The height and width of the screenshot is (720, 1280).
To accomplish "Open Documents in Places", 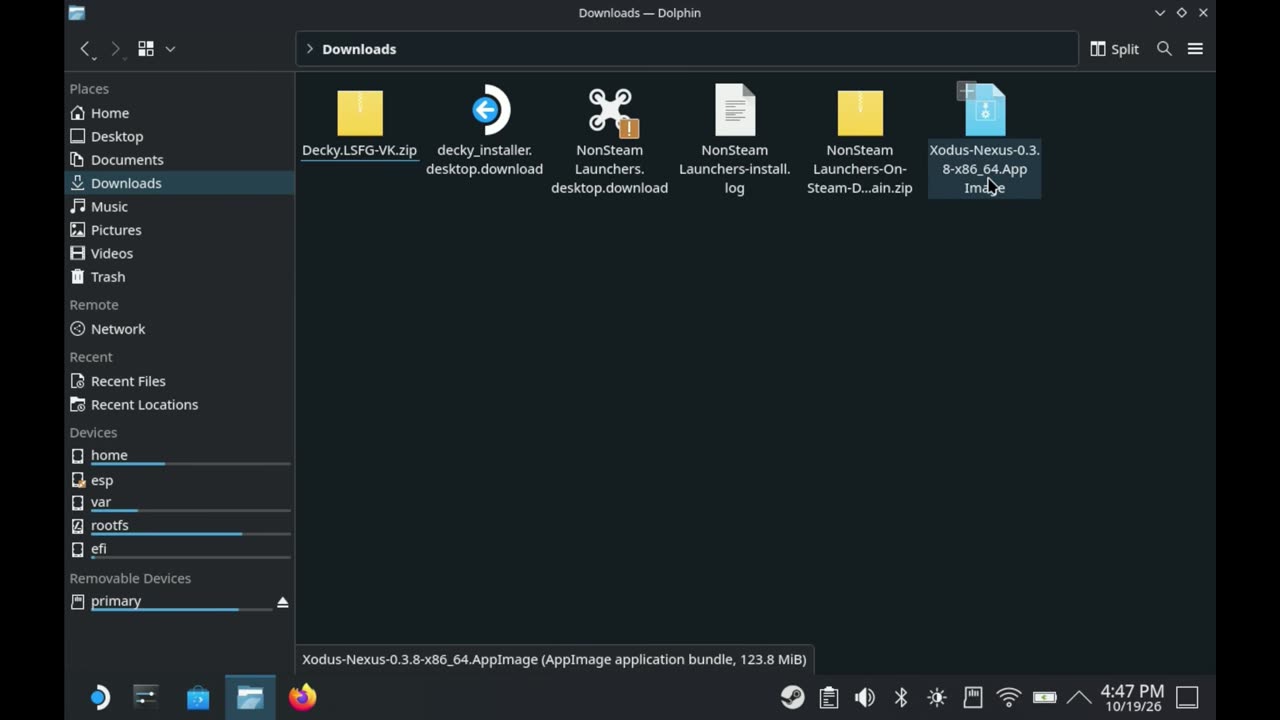I will [180, 160].
